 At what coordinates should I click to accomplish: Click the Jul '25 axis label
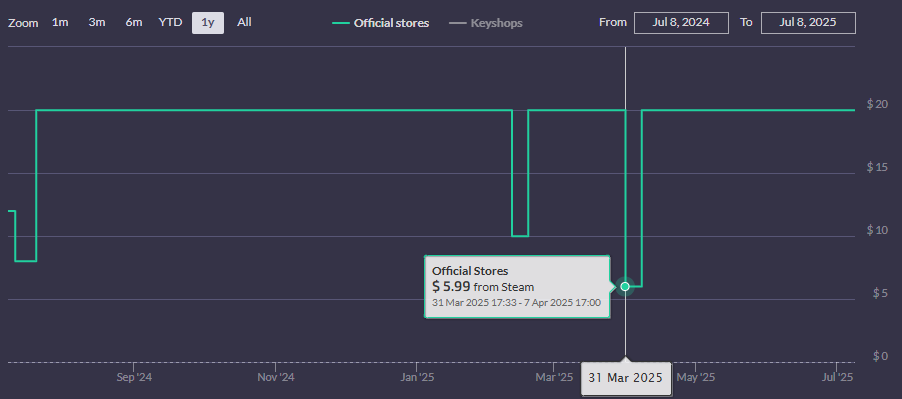(837, 378)
